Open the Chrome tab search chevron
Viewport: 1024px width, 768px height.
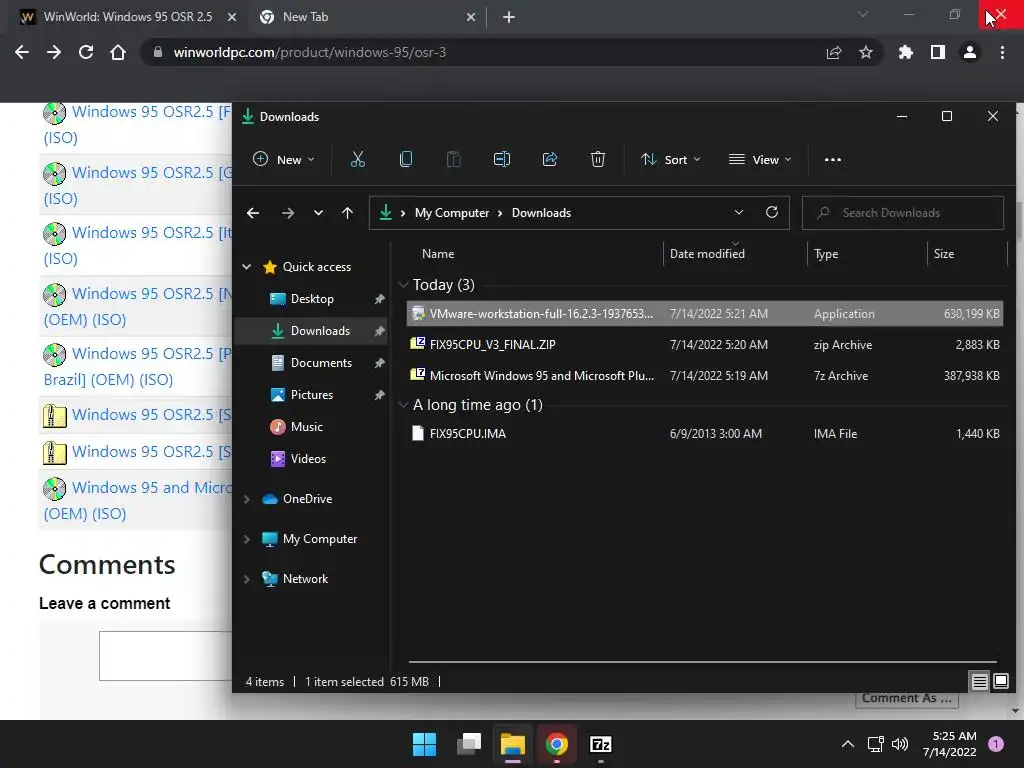pyautogui.click(x=862, y=14)
